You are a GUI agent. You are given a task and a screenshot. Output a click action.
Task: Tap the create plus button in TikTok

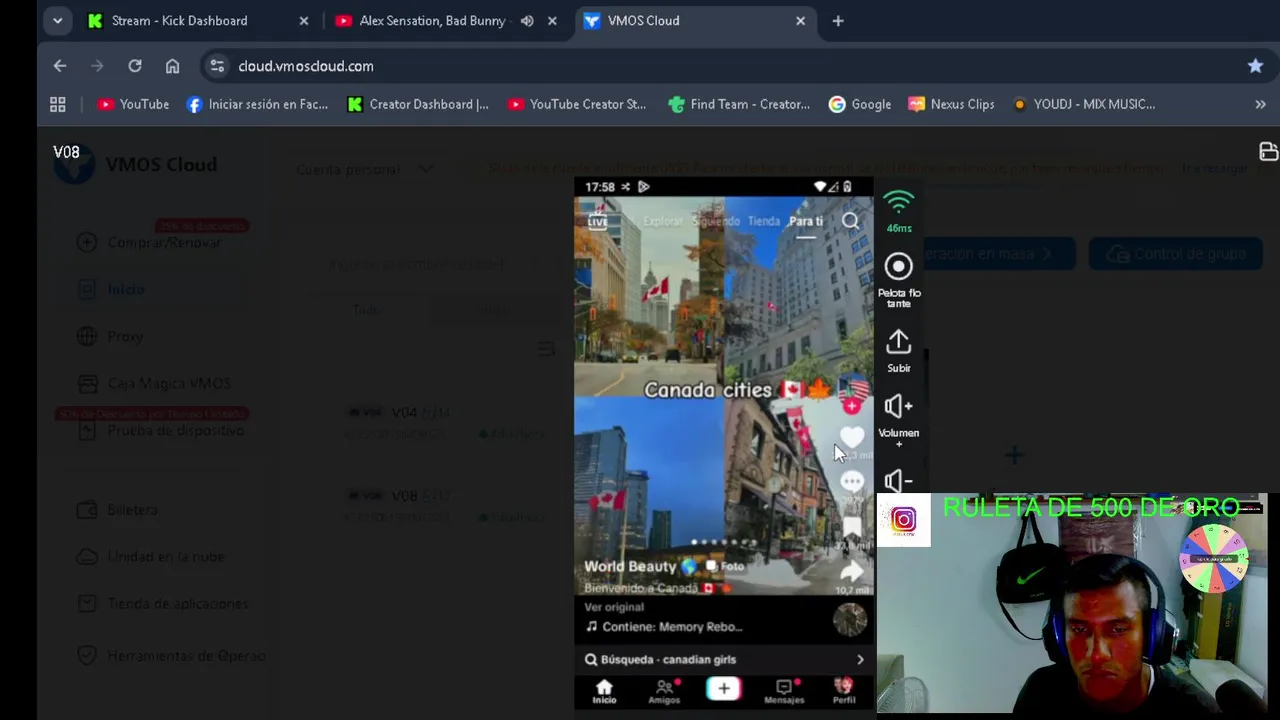pyautogui.click(x=724, y=688)
